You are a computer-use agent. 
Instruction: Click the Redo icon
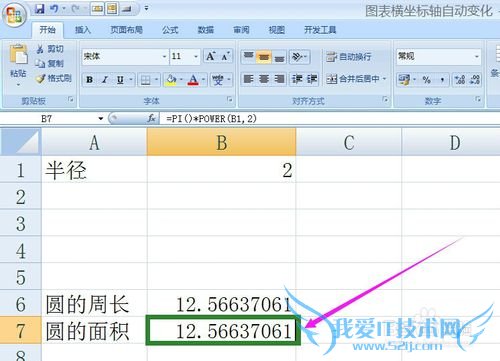75,9
